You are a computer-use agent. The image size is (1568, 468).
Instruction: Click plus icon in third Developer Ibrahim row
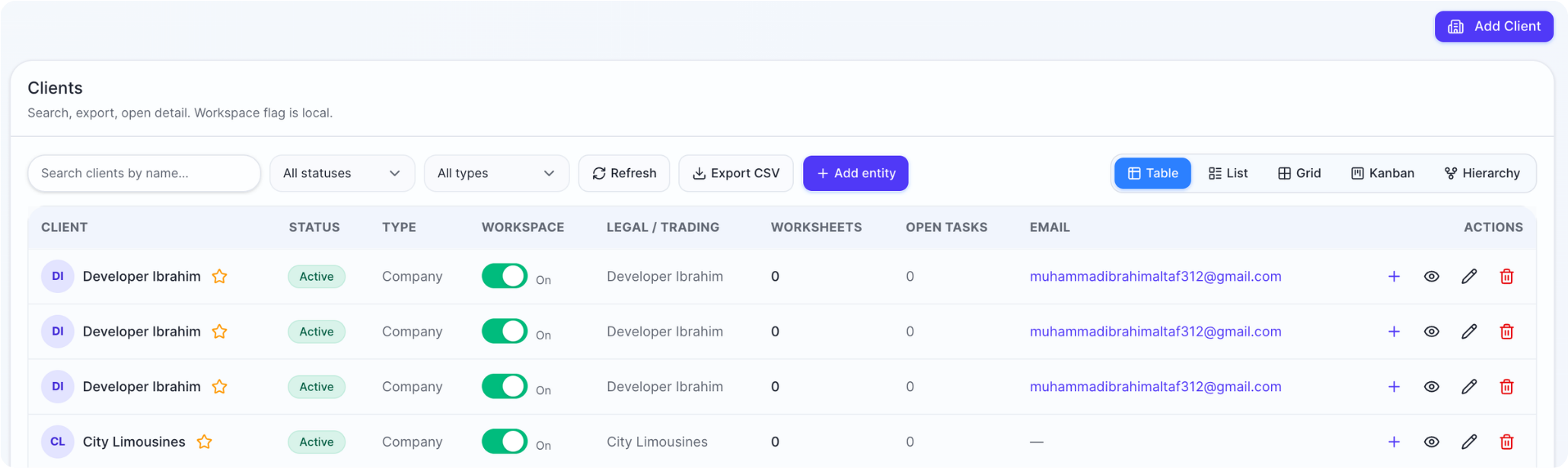(x=1394, y=387)
